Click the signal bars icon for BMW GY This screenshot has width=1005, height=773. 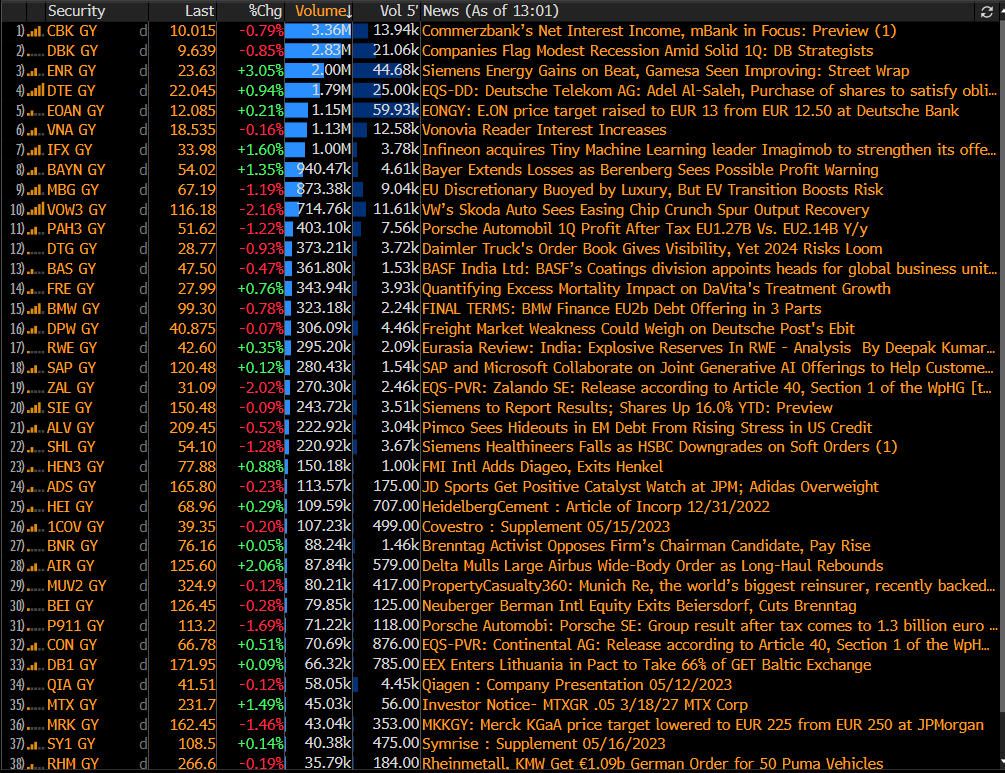(35, 309)
